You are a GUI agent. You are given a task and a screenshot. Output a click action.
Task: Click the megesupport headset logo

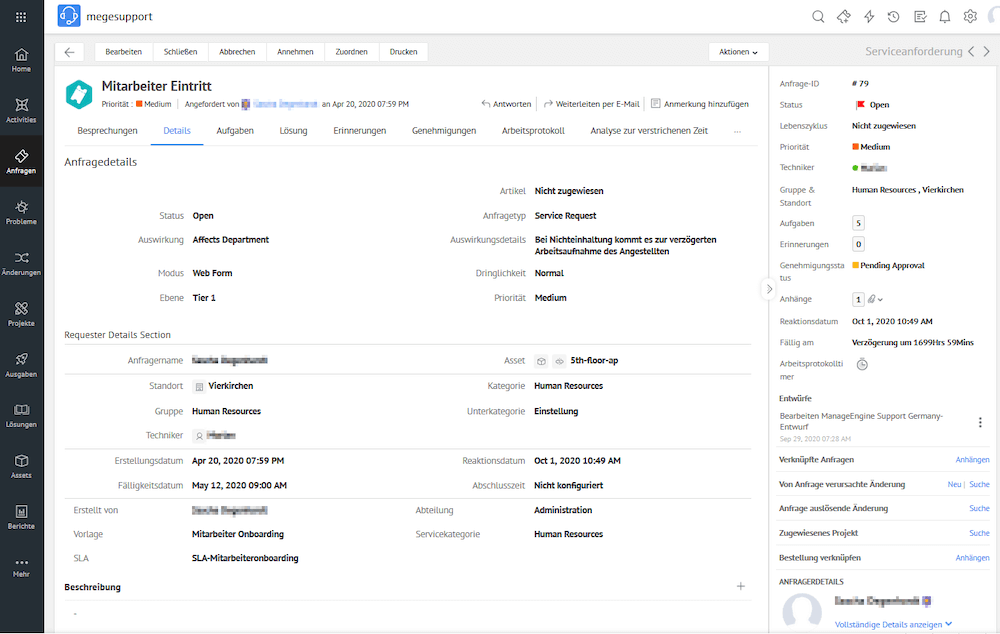69,15
